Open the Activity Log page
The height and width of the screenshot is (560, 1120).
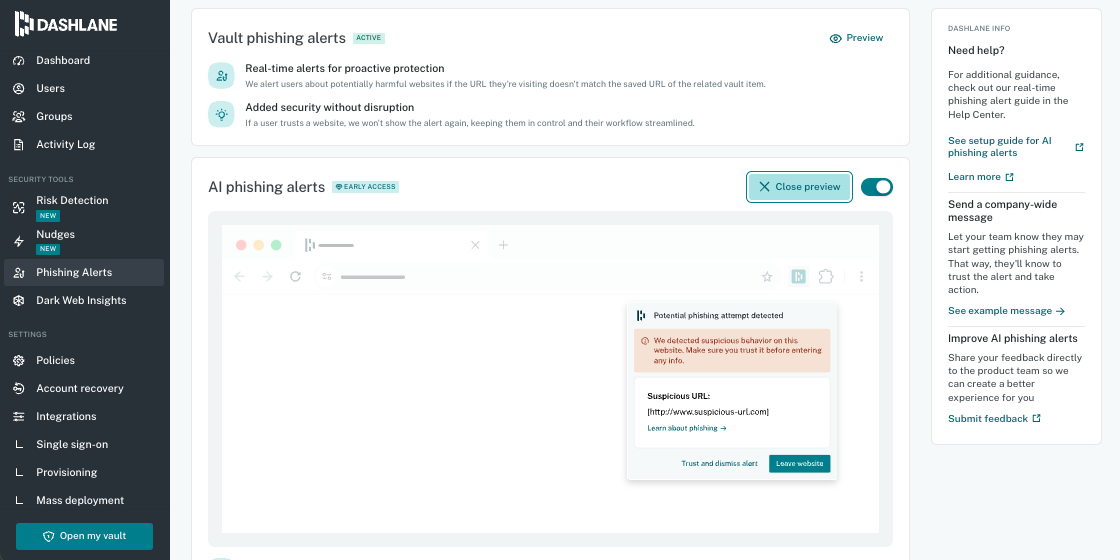84,144
